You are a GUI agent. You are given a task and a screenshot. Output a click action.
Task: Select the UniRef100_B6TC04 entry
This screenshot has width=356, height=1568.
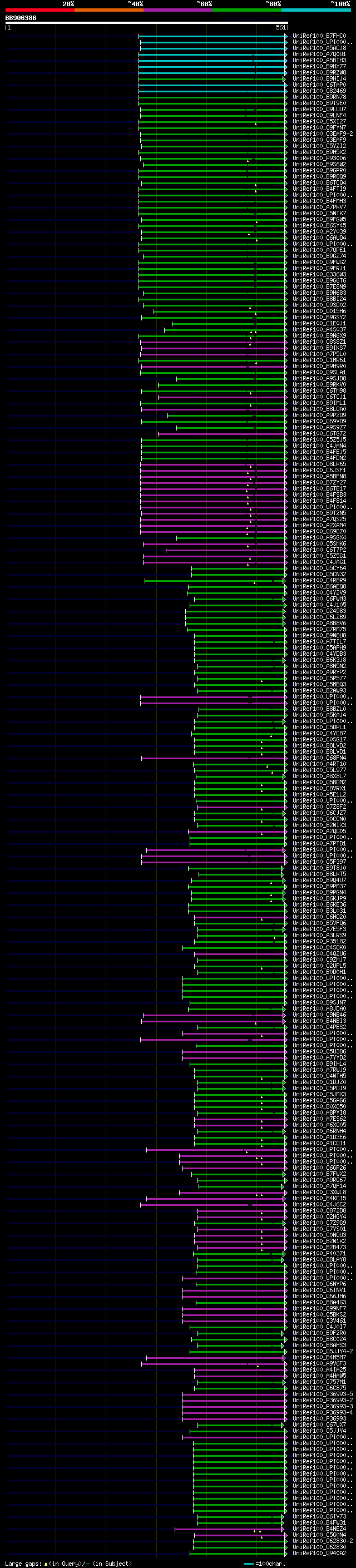[319, 182]
